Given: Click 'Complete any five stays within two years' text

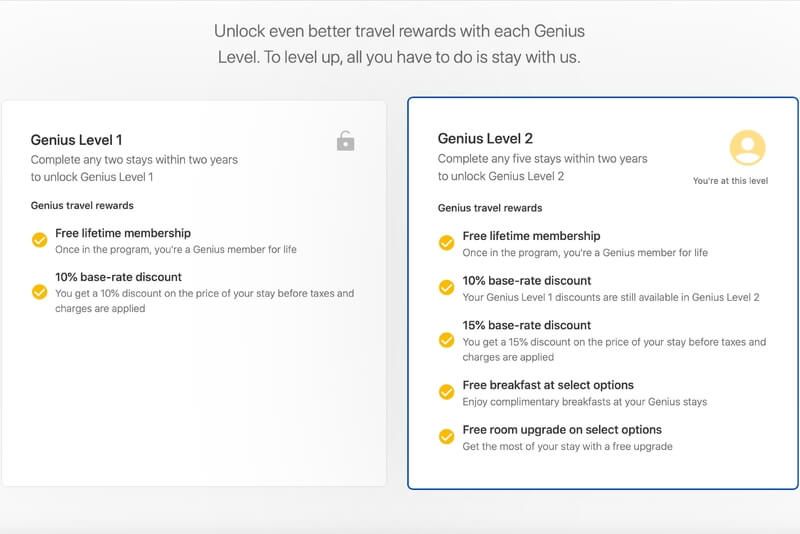Looking at the screenshot, I should coord(542,159).
